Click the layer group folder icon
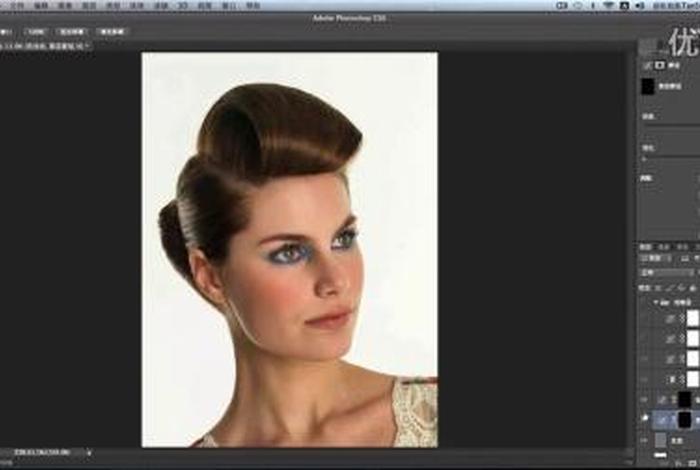 [x=664, y=303]
